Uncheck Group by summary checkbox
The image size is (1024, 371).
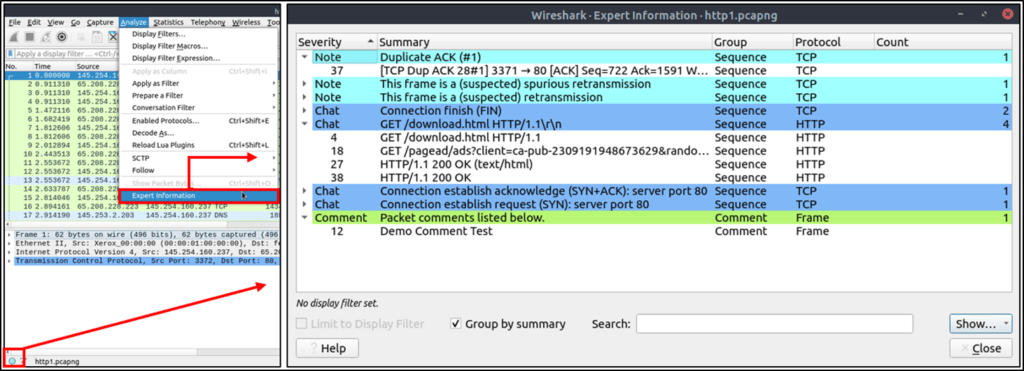[x=456, y=323]
